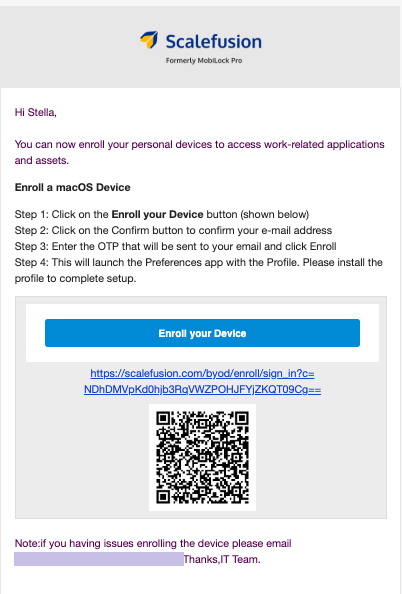
Task: Click the bold 'Enroll your Device' text in Step 1
Action: pos(157,214)
